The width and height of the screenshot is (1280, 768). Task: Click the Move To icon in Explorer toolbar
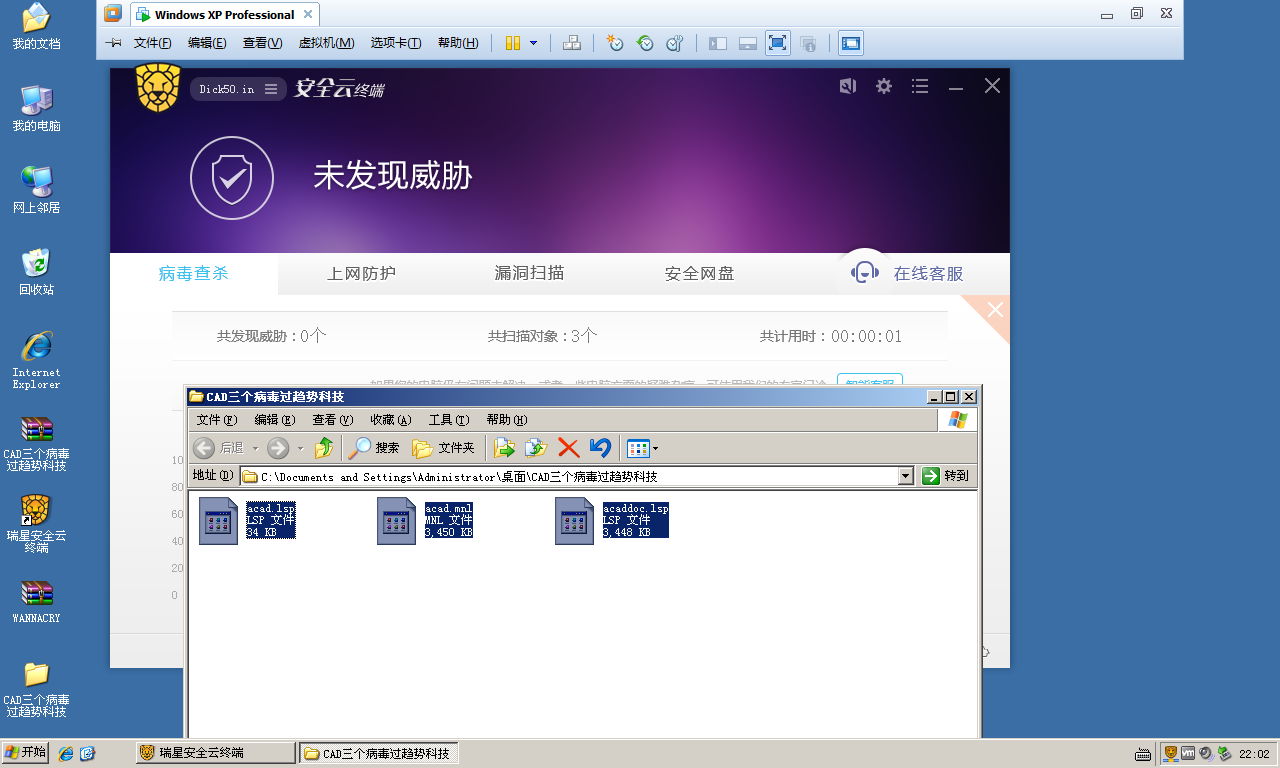coord(504,448)
